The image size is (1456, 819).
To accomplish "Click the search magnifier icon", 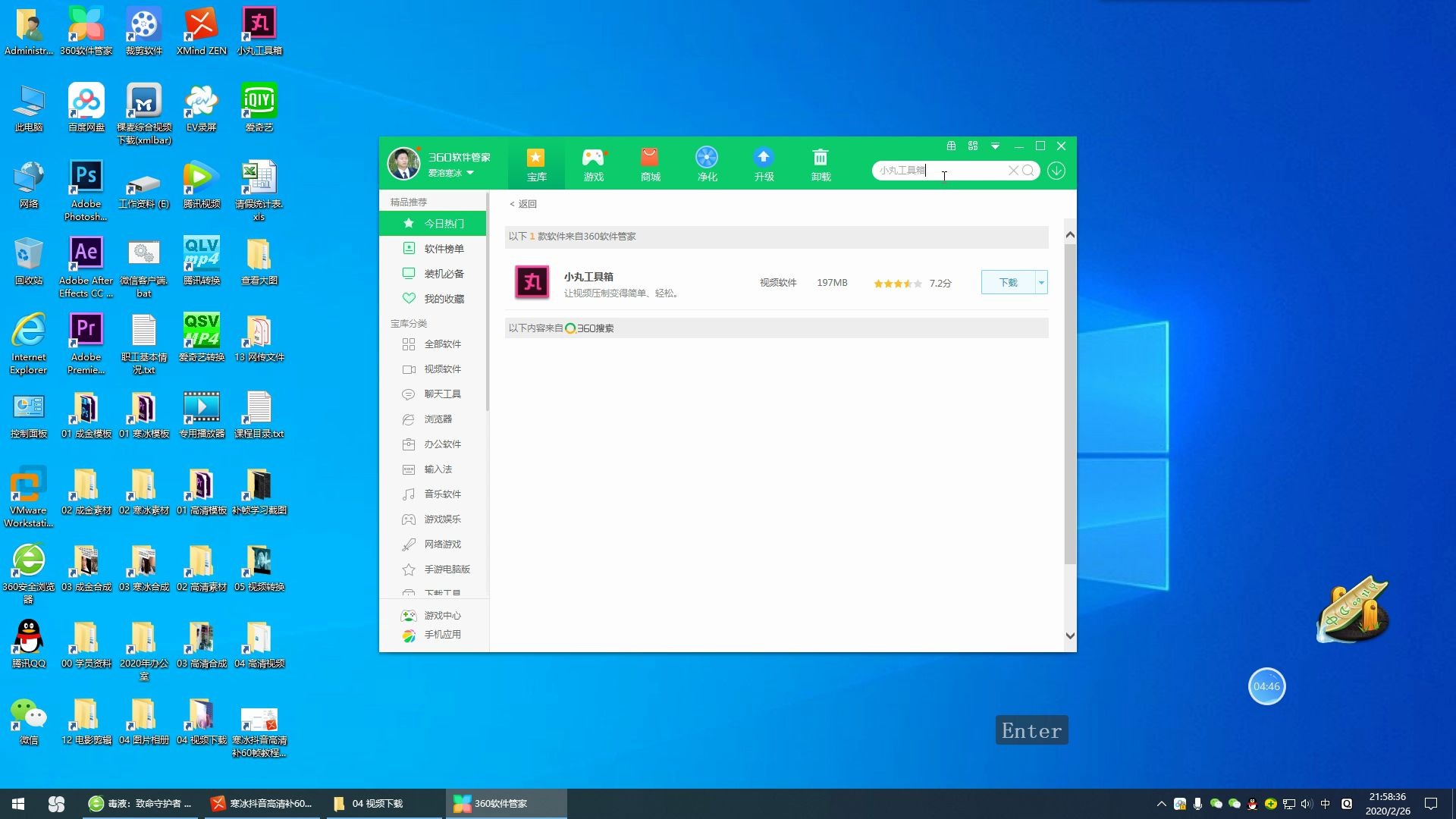I will tap(1028, 171).
